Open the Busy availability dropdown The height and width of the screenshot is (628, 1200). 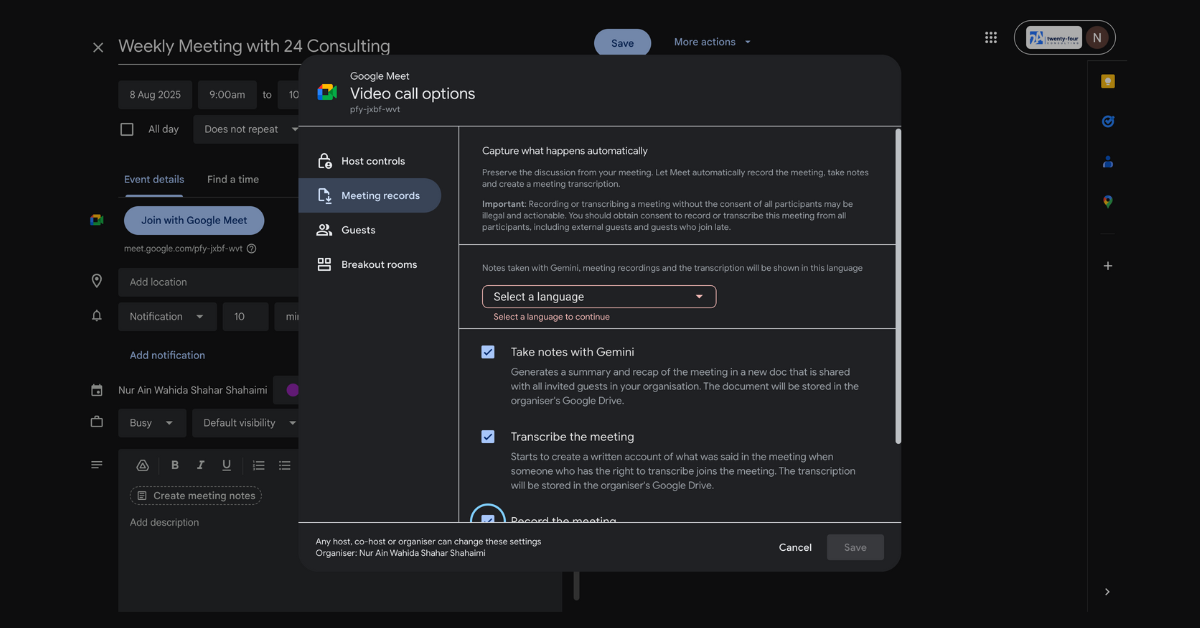point(151,423)
